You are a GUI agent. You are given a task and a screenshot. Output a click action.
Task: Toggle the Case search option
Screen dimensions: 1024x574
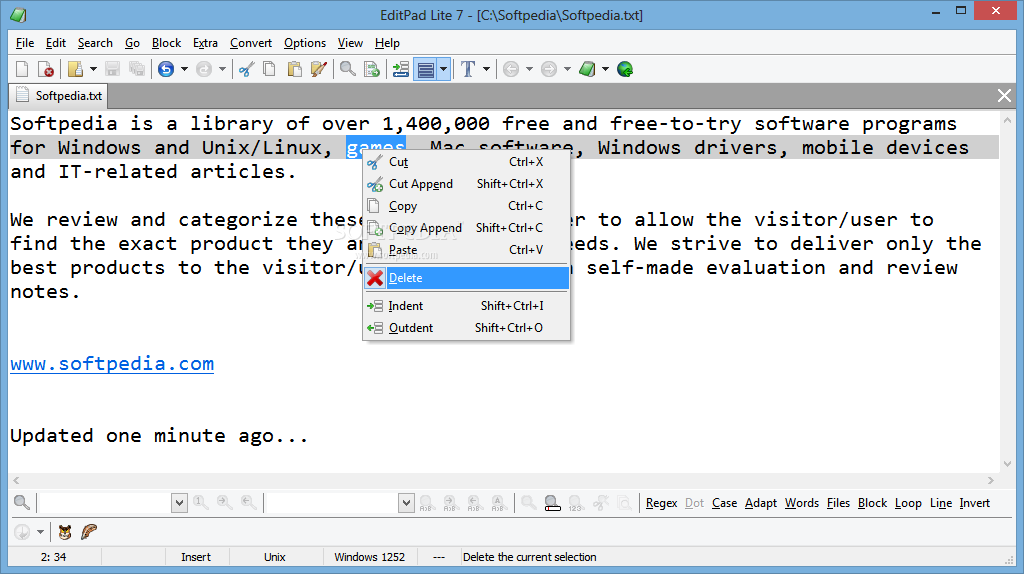[x=724, y=503]
